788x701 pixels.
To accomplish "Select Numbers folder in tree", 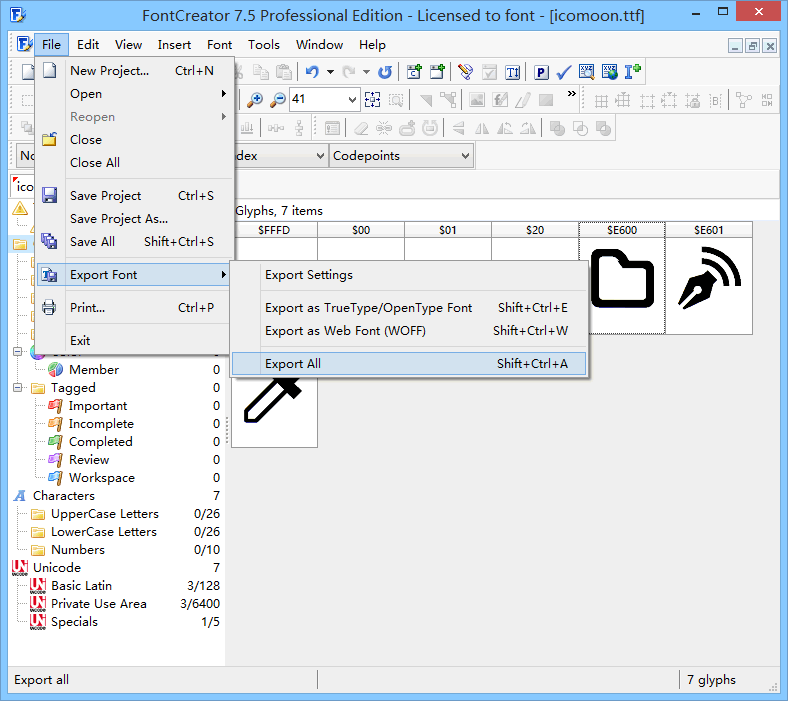I will (x=78, y=550).
